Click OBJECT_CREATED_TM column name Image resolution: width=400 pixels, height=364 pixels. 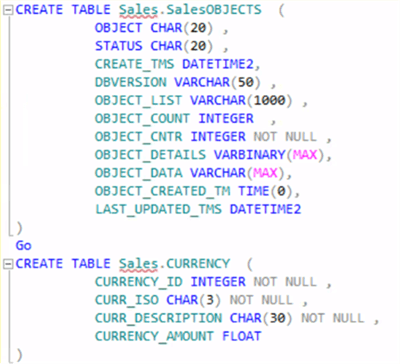[x=162, y=191]
